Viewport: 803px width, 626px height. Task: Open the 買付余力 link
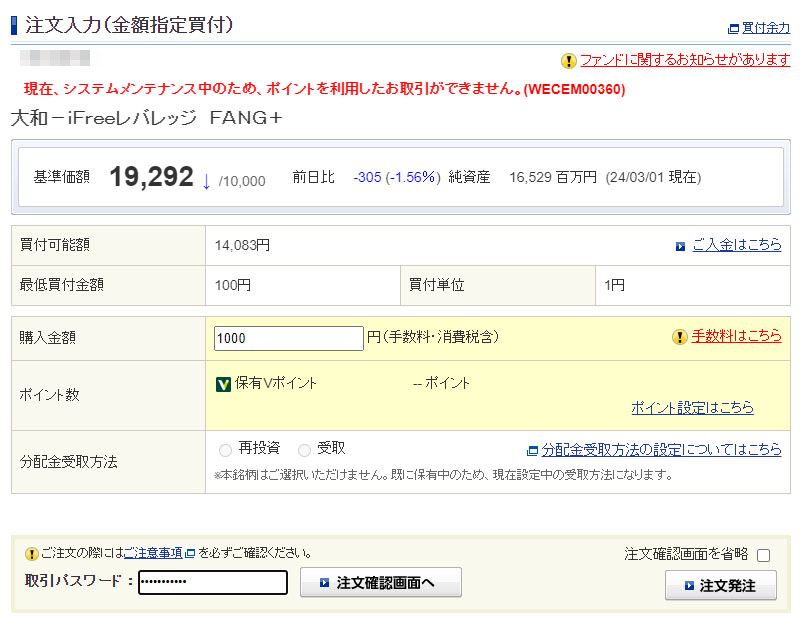pyautogui.click(x=766, y=29)
